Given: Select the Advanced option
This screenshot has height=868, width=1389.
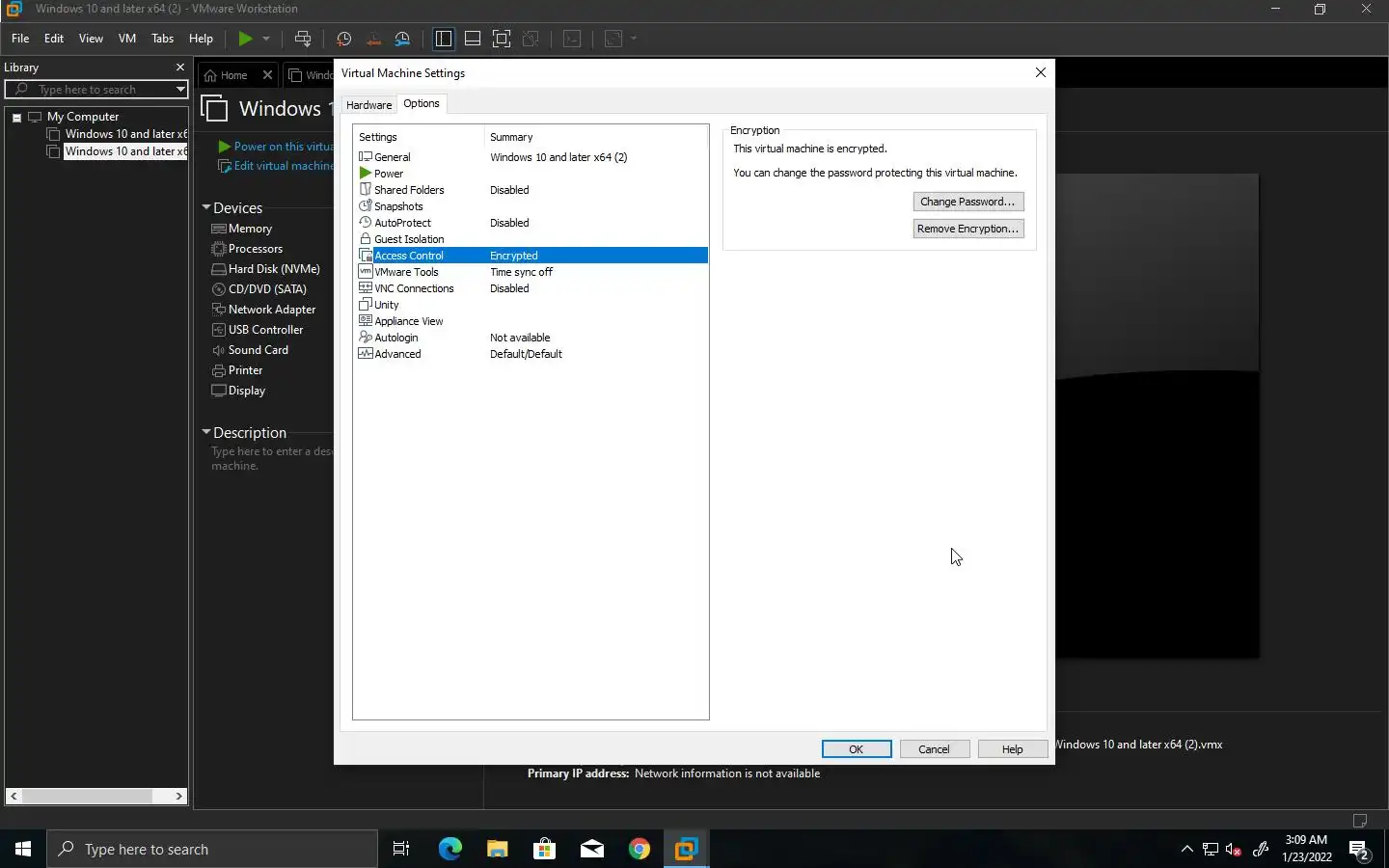Looking at the screenshot, I should (397, 354).
